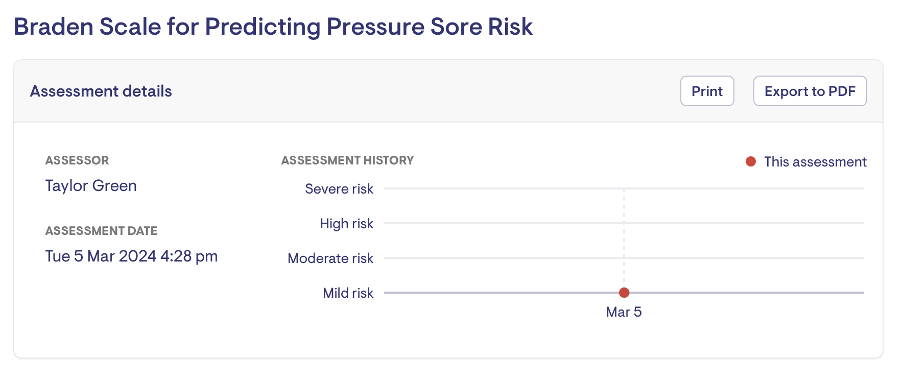Screen dimensions: 904x380
Task: Click the Braden Scale page title
Action: click(273, 27)
